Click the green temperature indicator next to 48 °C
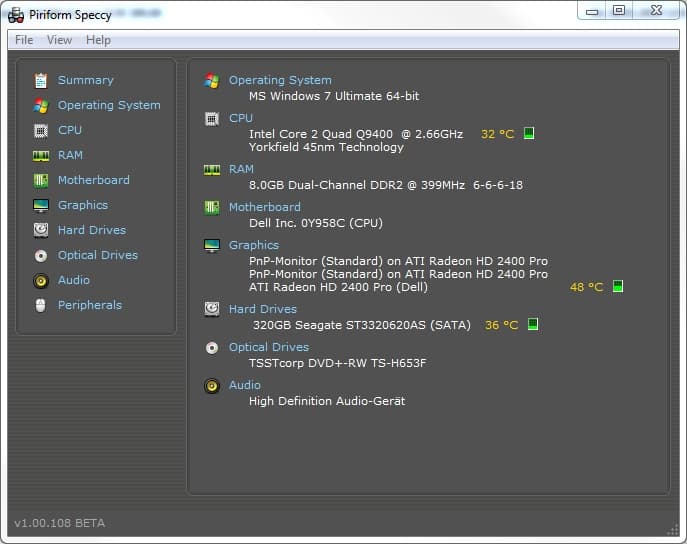 618,286
